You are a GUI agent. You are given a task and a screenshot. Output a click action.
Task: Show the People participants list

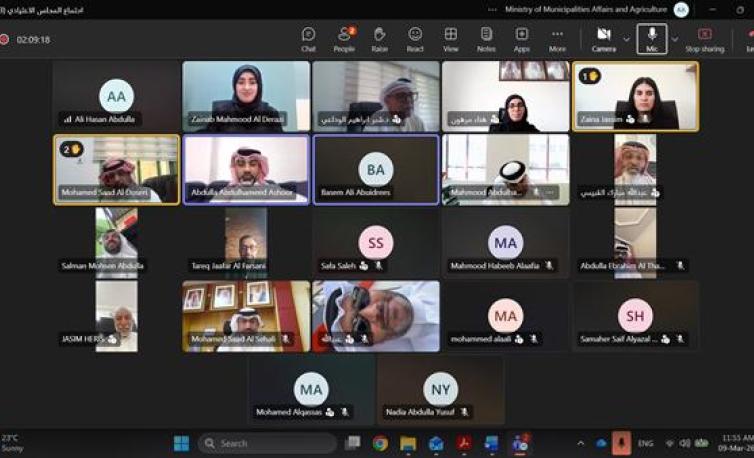[x=344, y=39]
